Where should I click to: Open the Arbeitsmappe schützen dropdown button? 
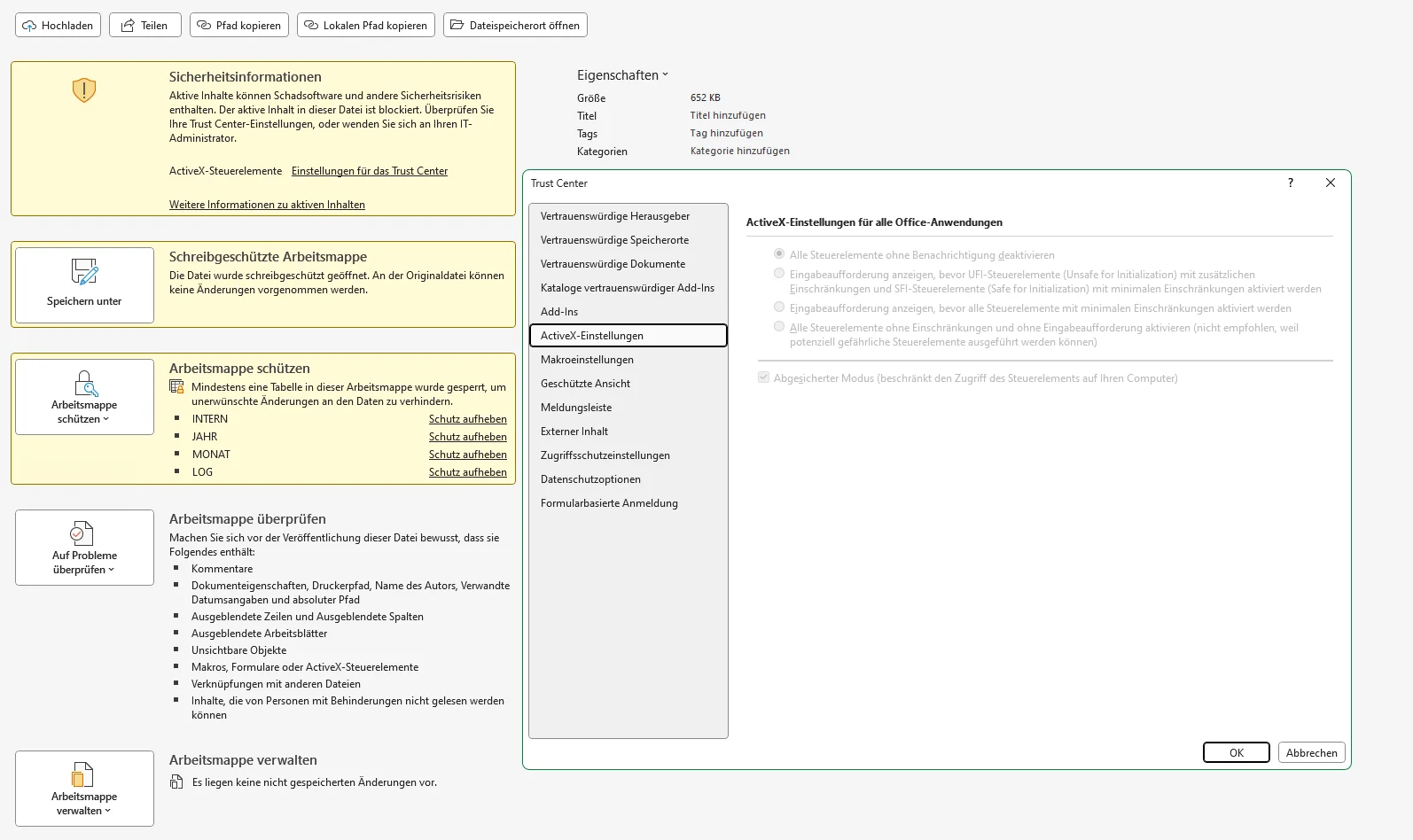point(84,397)
